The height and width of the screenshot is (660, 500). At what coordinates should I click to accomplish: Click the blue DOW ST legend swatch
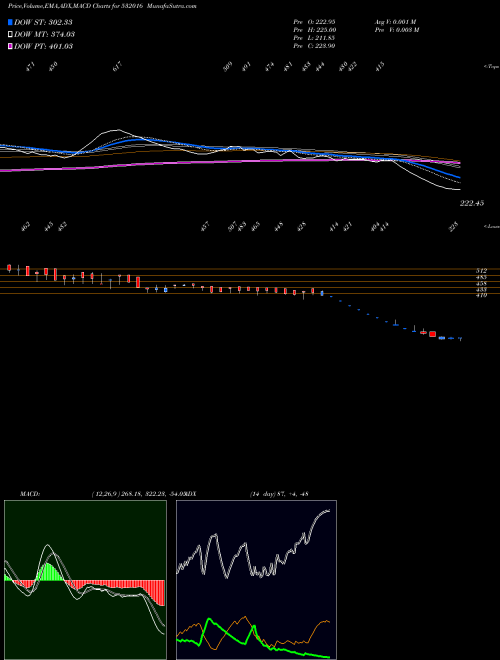11,22
